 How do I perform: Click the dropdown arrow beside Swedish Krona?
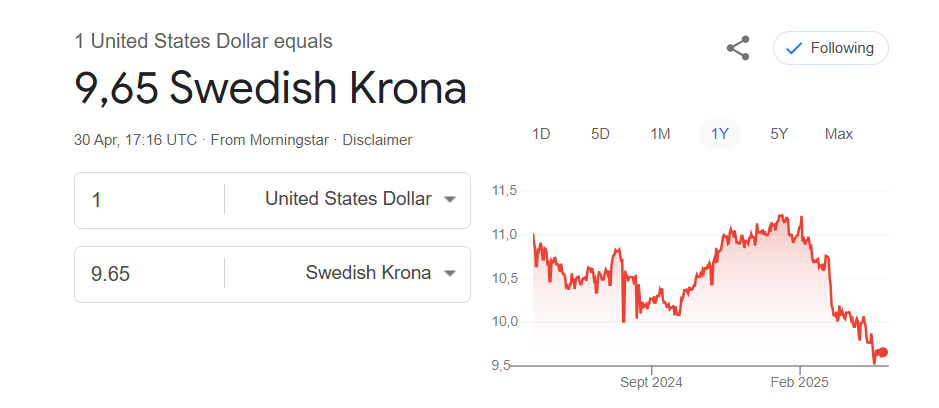pos(450,274)
